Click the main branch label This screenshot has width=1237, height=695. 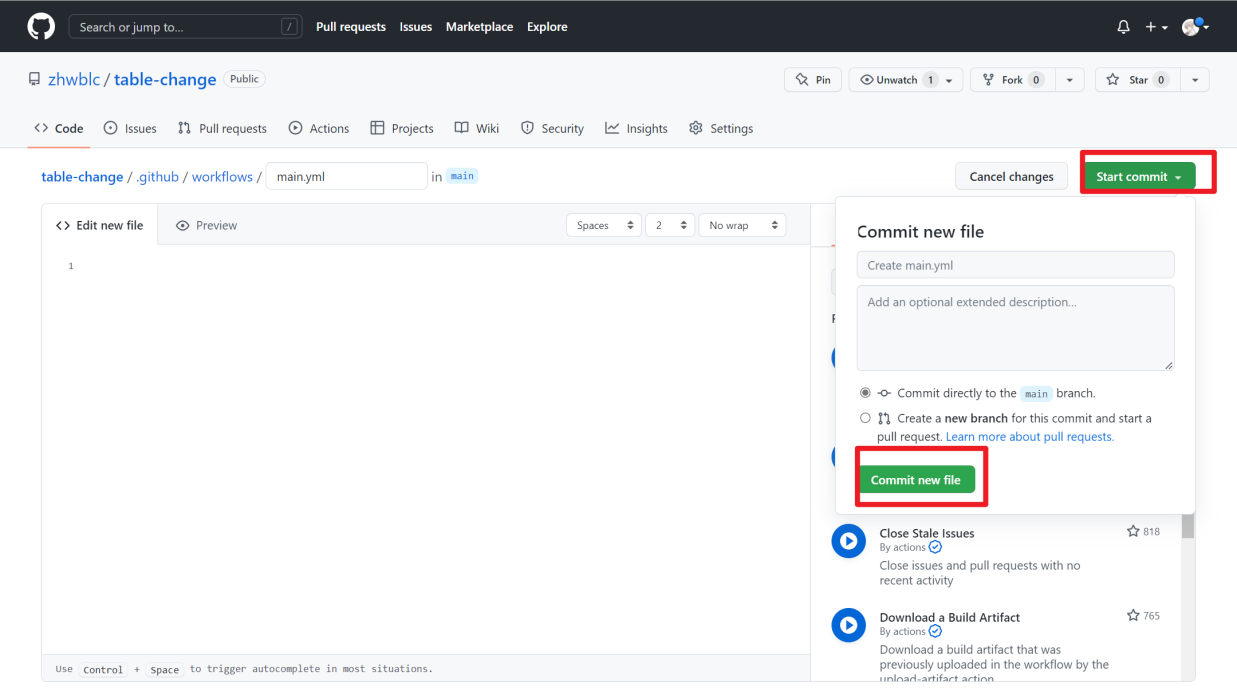tap(462, 176)
